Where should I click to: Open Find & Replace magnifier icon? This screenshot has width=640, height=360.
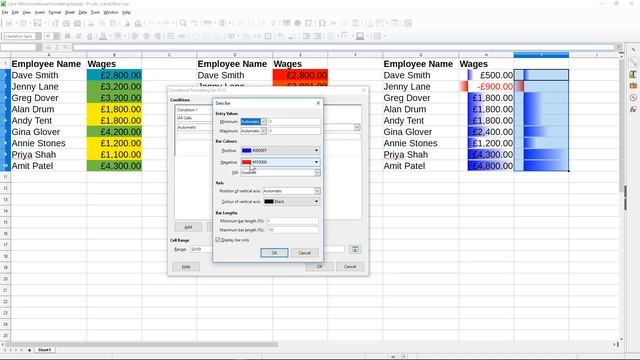[183, 23]
